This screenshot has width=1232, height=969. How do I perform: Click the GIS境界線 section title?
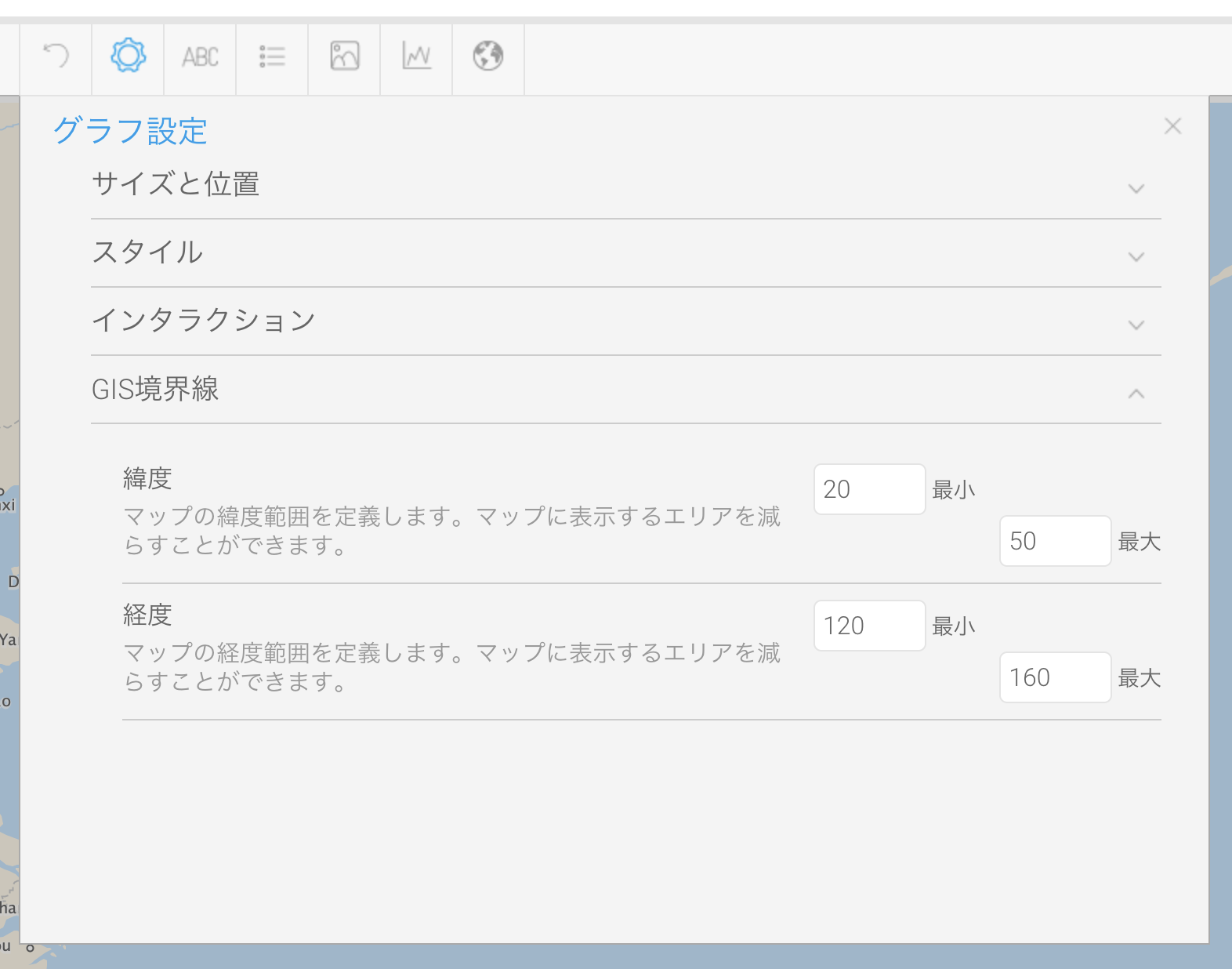(155, 389)
